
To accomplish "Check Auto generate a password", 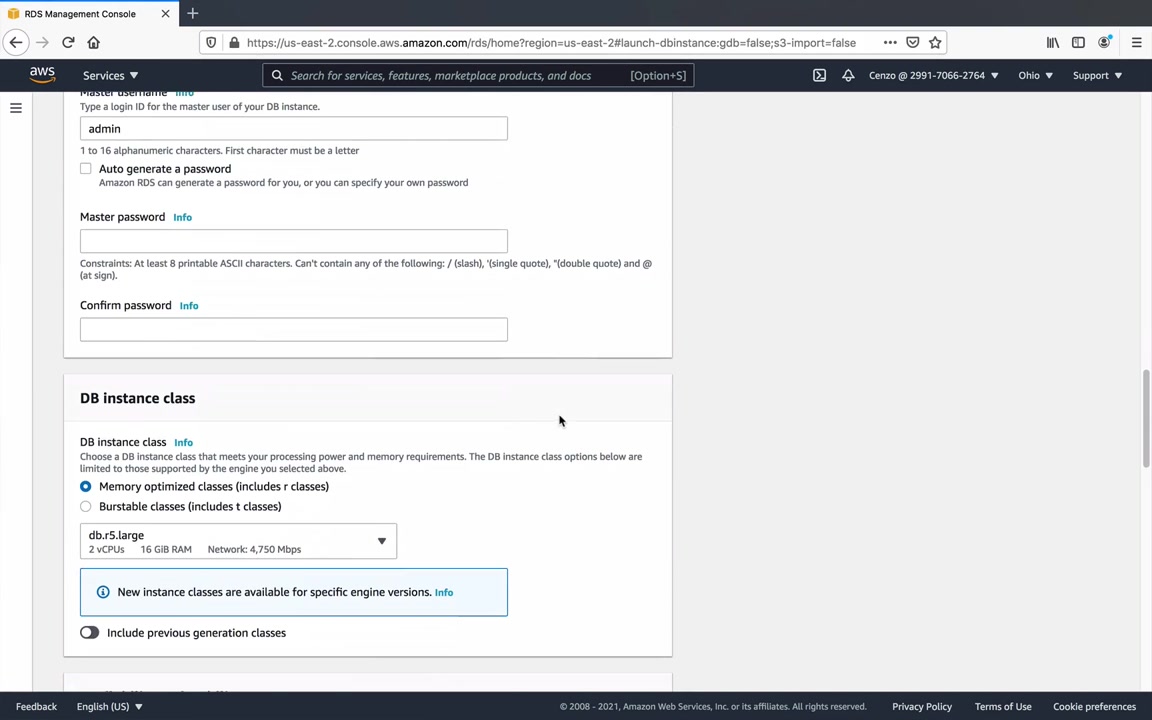I will [x=86, y=168].
